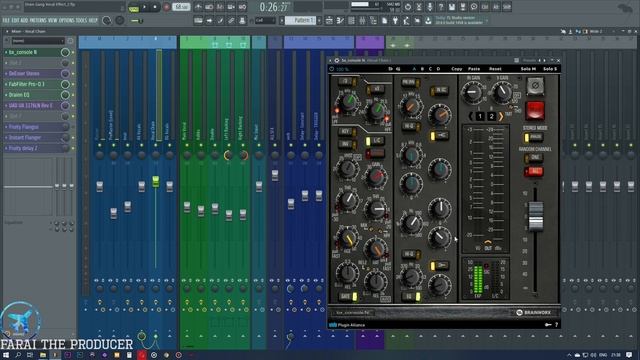640x360 pixels.
Task: Click the Ctrl key indicator button
Action: click(485, 7)
